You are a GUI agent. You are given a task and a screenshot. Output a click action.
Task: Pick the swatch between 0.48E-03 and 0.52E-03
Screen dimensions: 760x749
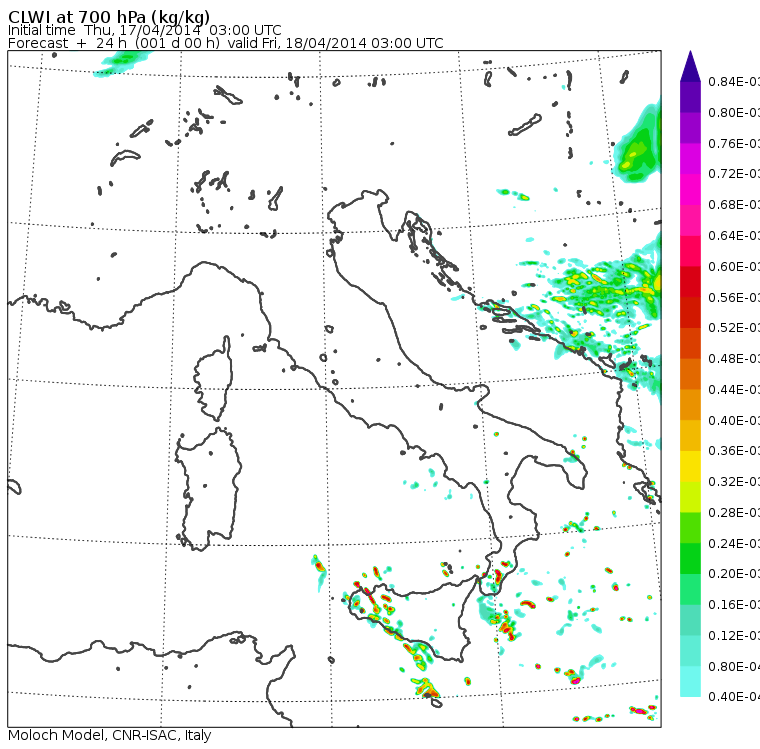pyautogui.click(x=690, y=343)
